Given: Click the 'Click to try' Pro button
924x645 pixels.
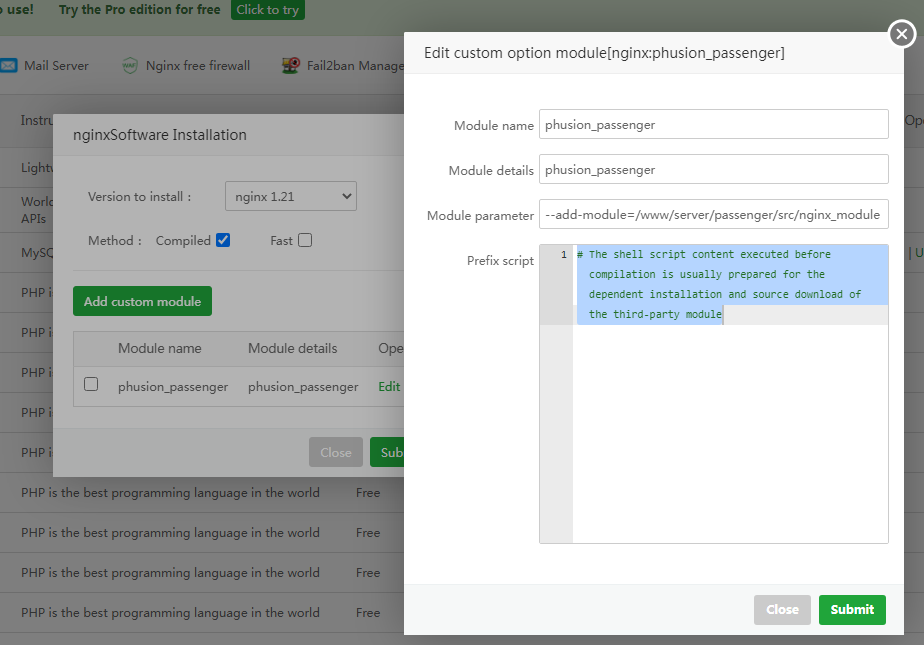Looking at the screenshot, I should [267, 10].
